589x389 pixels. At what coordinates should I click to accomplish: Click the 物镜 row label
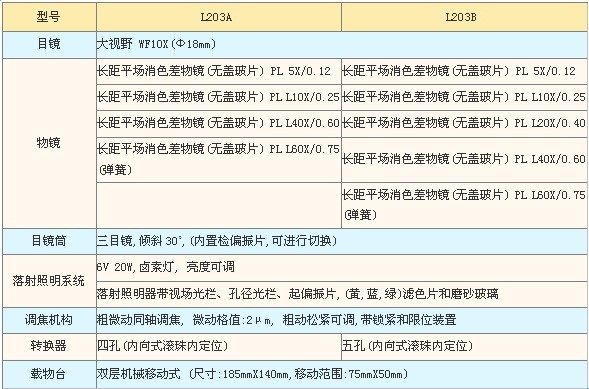coord(49,143)
